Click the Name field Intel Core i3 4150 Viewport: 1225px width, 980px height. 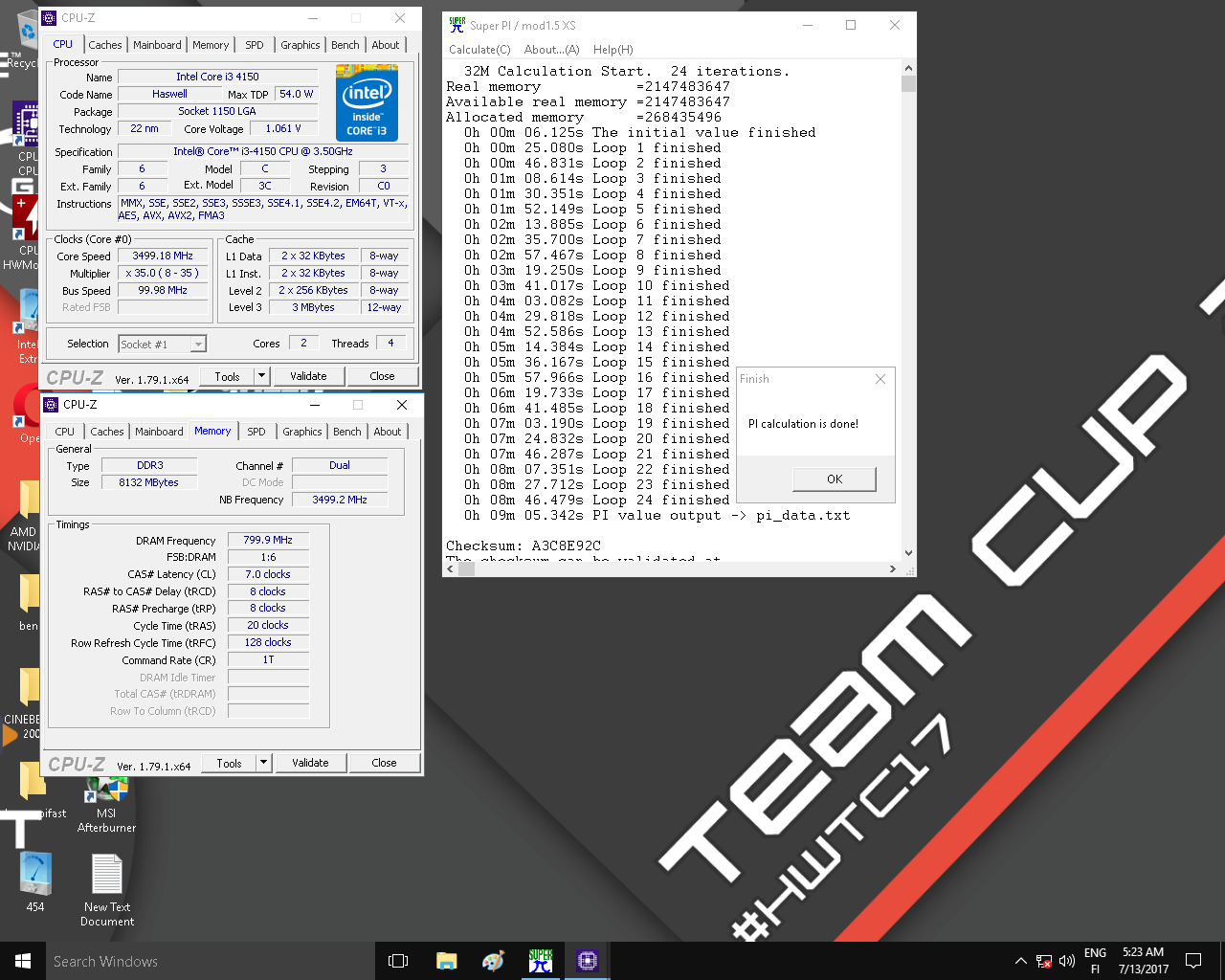point(217,77)
